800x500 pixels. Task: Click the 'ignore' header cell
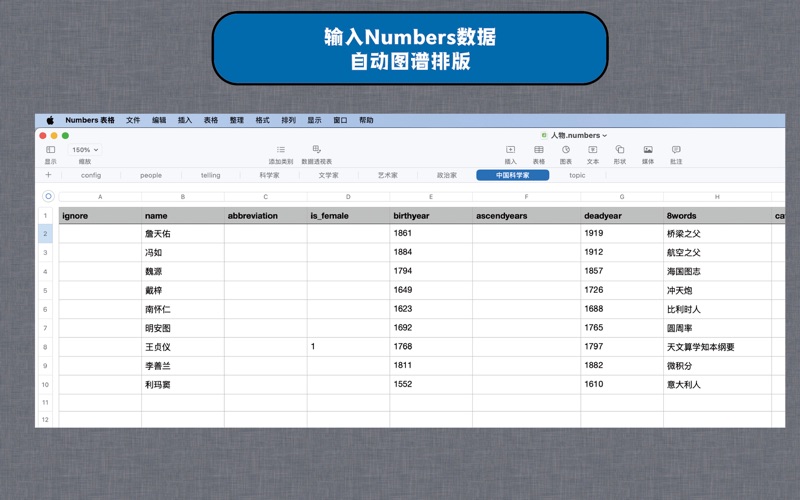pos(100,216)
